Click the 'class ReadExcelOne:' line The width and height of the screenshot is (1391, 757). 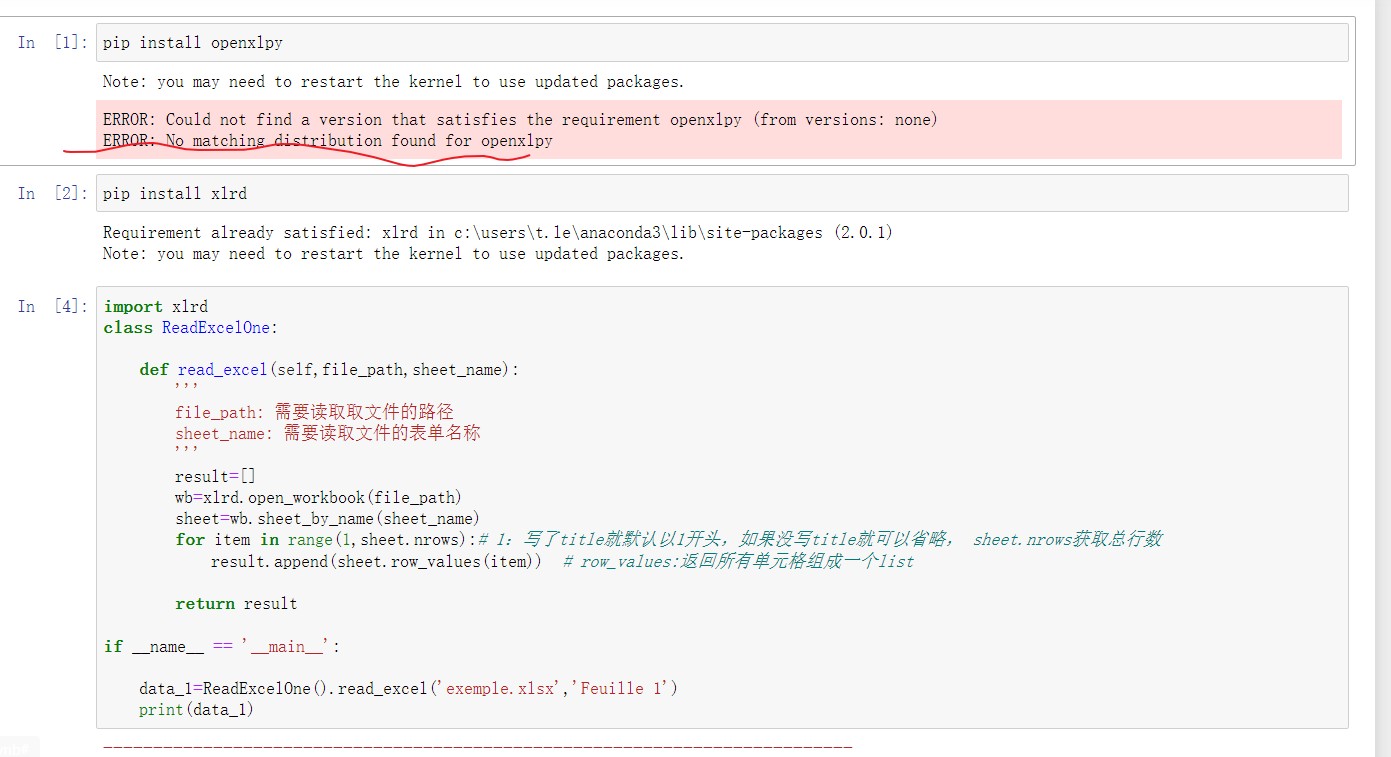(191, 327)
